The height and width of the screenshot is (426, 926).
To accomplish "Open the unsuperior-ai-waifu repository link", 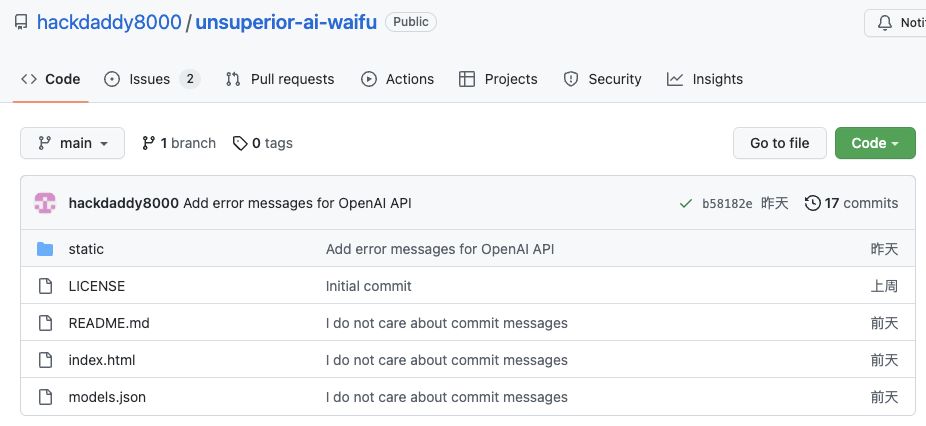I will click(286, 22).
